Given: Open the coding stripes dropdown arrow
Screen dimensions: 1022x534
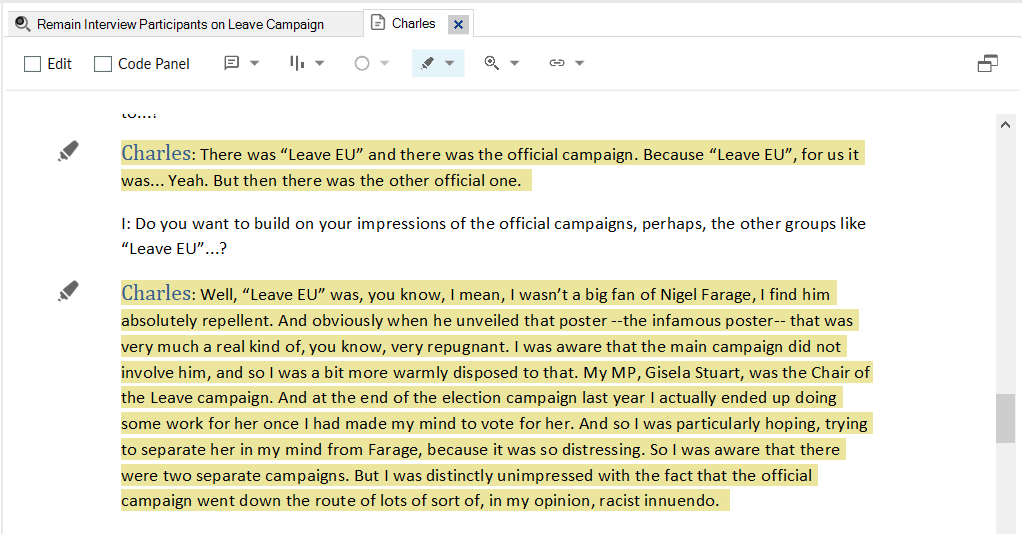Looking at the screenshot, I should pyautogui.click(x=320, y=63).
